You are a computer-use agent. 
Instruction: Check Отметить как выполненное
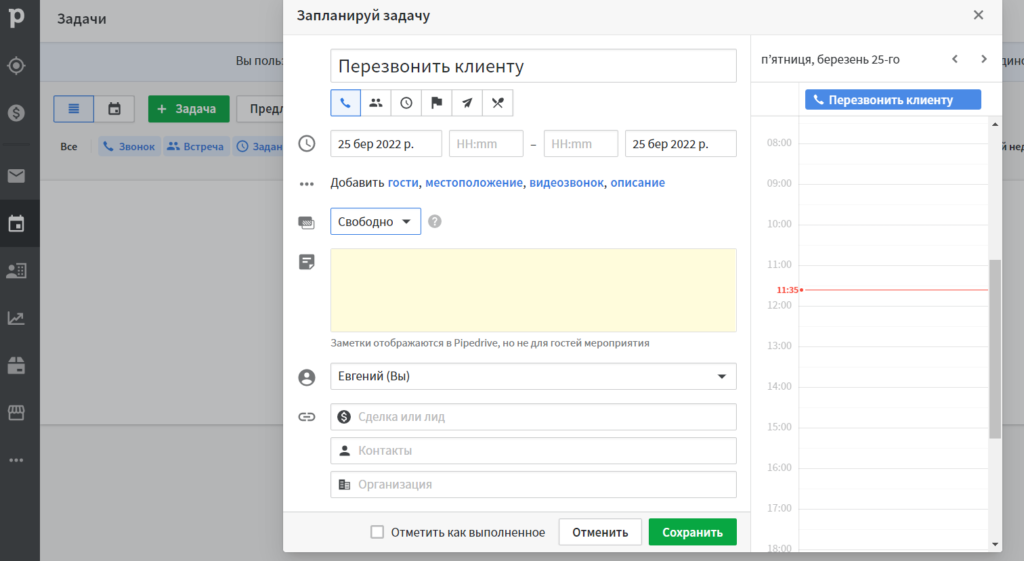(x=377, y=532)
